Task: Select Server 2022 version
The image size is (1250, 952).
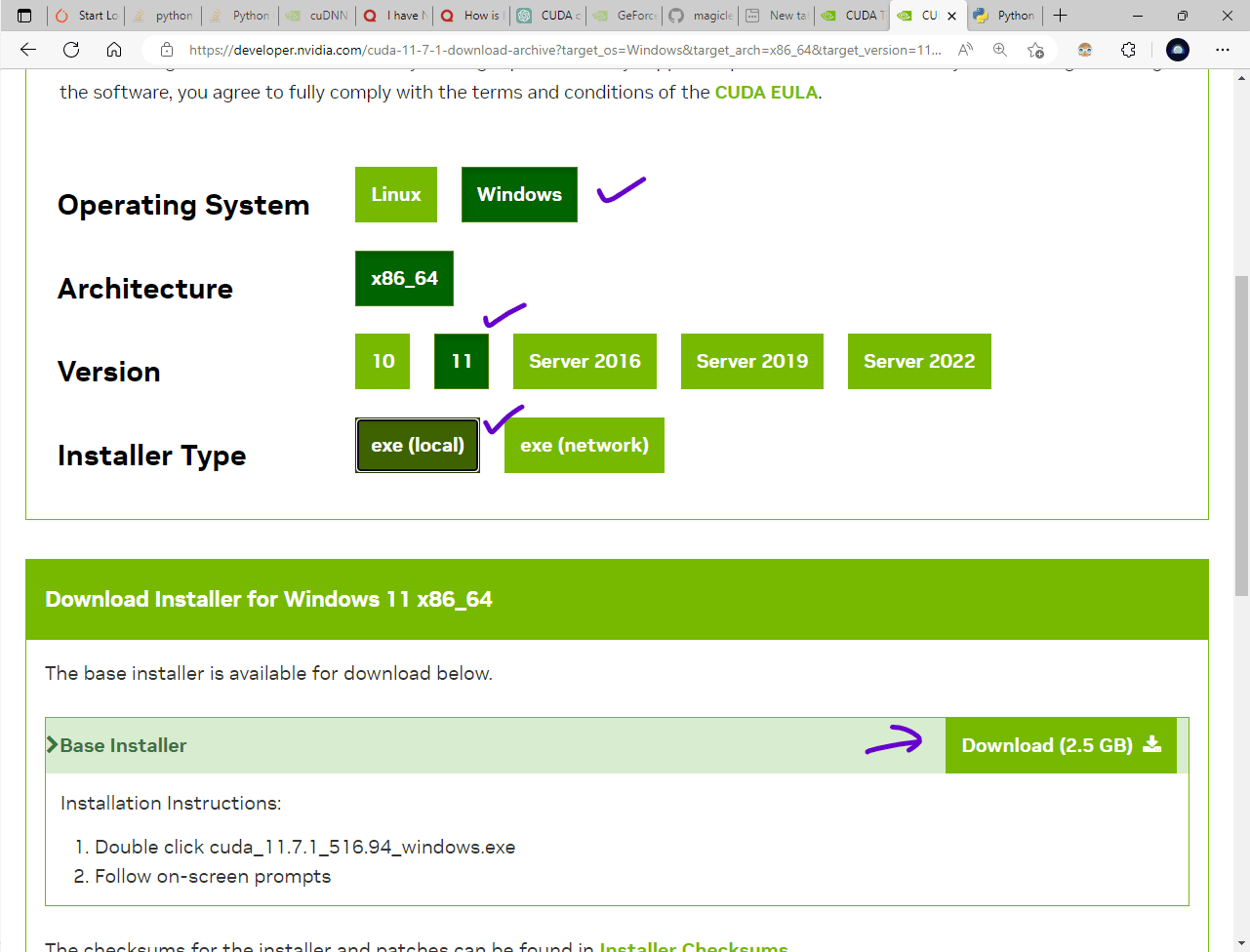Action: (919, 361)
